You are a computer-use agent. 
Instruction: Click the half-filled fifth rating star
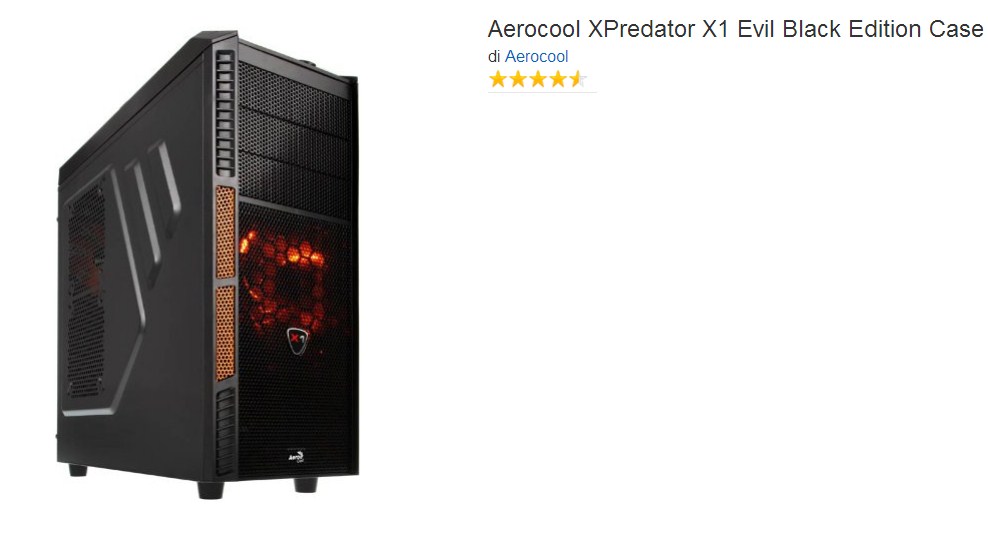578,79
